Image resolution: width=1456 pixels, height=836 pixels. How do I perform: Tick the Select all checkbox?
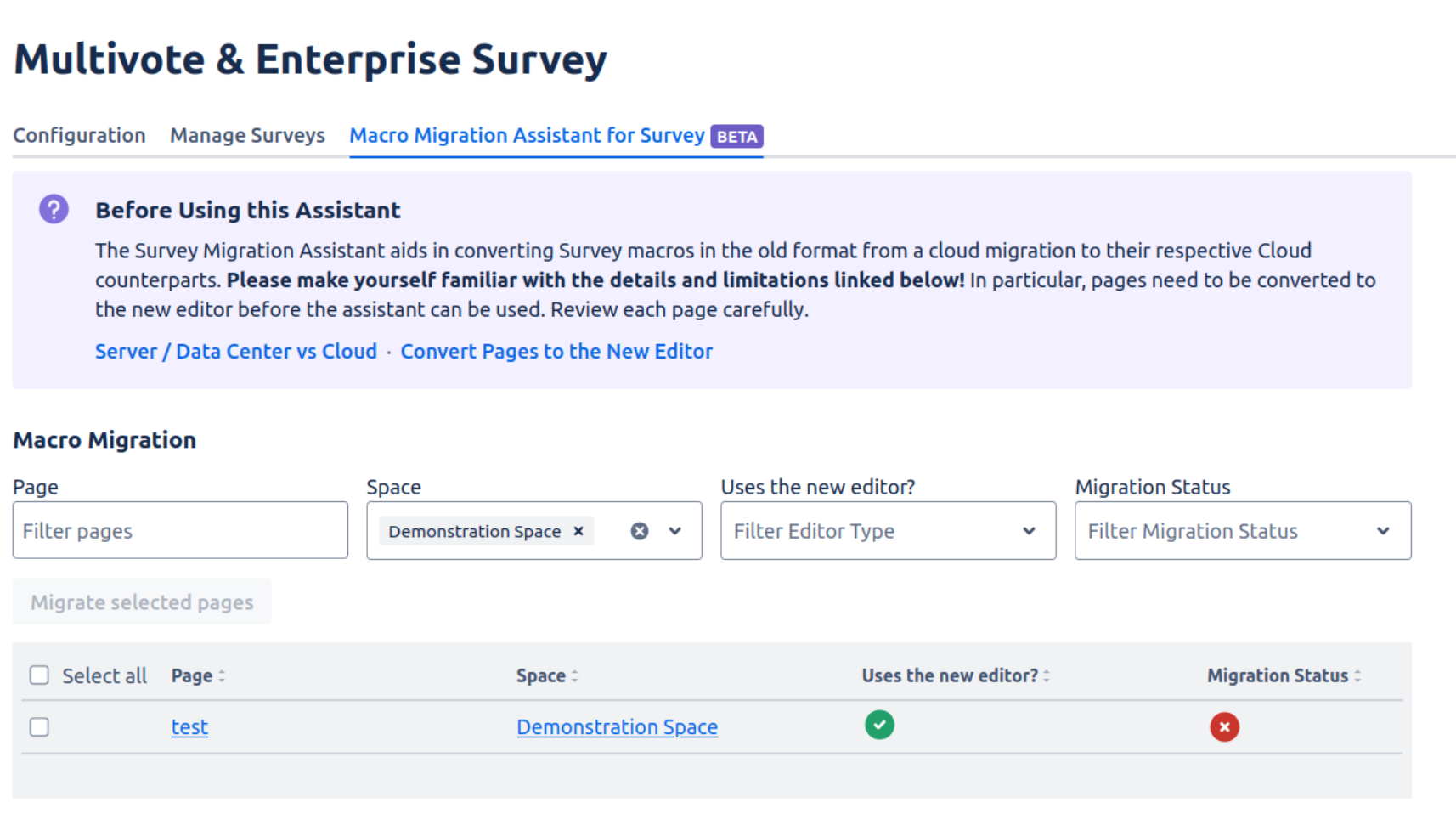(x=39, y=675)
